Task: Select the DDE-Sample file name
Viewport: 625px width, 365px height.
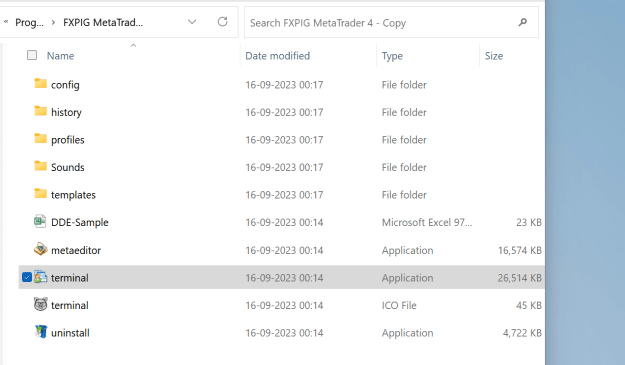Action: point(80,222)
